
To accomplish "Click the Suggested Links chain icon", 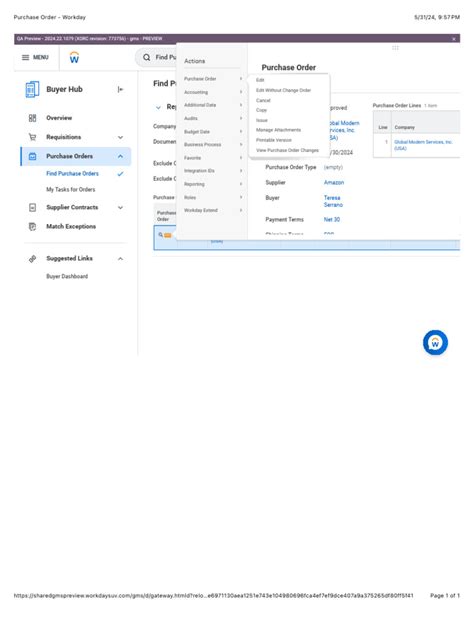I will 32,259.
